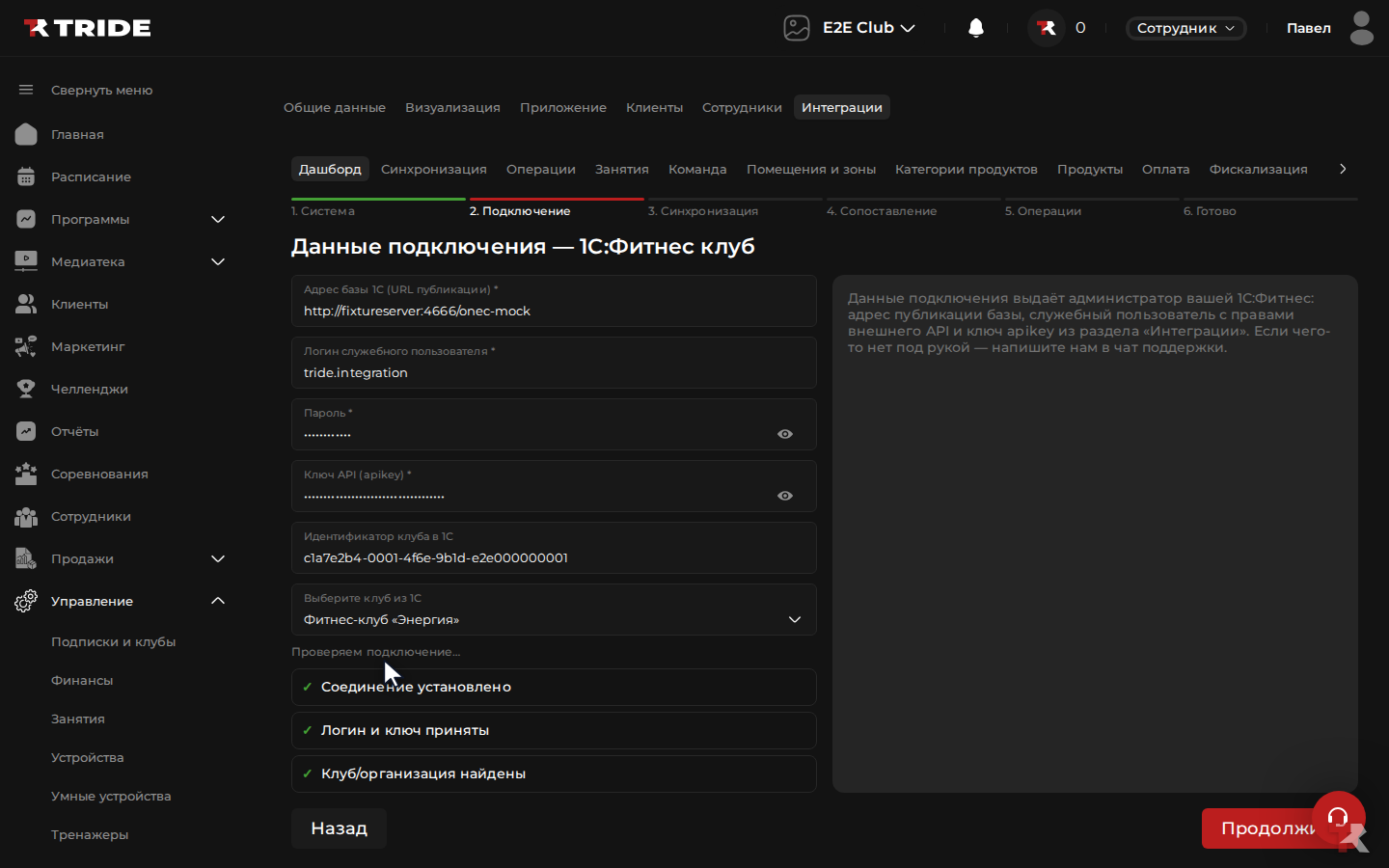The image size is (1389, 868).
Task: Click the TRIDE logo
Action: coord(88,28)
